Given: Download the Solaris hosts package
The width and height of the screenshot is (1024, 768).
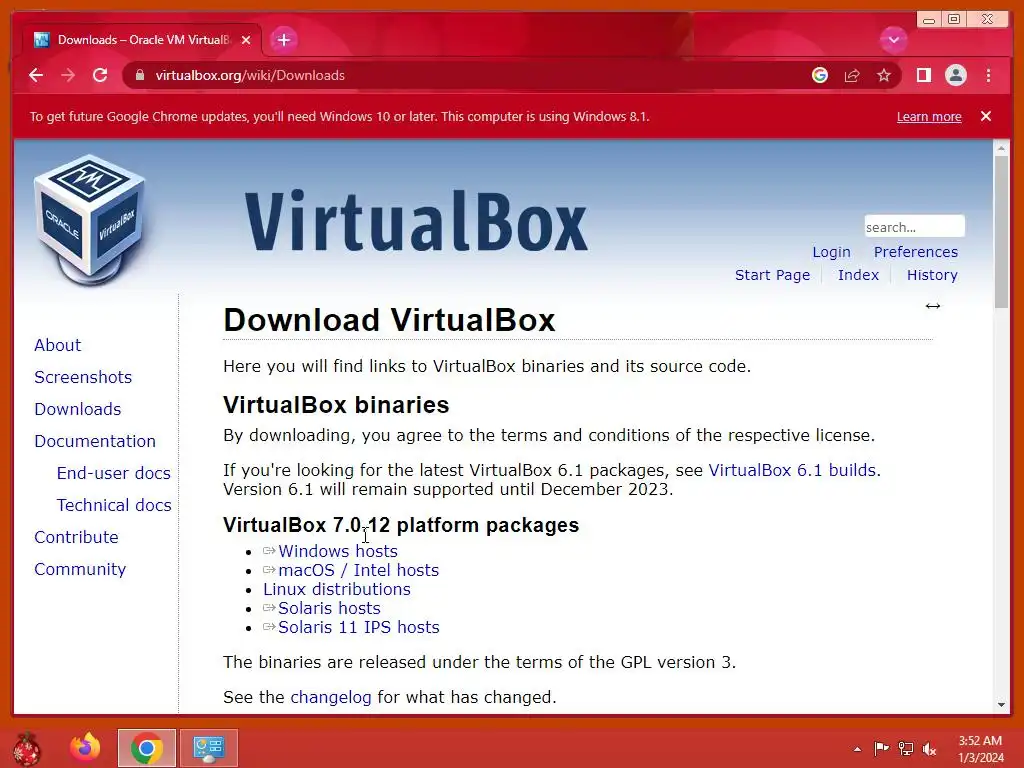Looking at the screenshot, I should pyautogui.click(x=329, y=608).
